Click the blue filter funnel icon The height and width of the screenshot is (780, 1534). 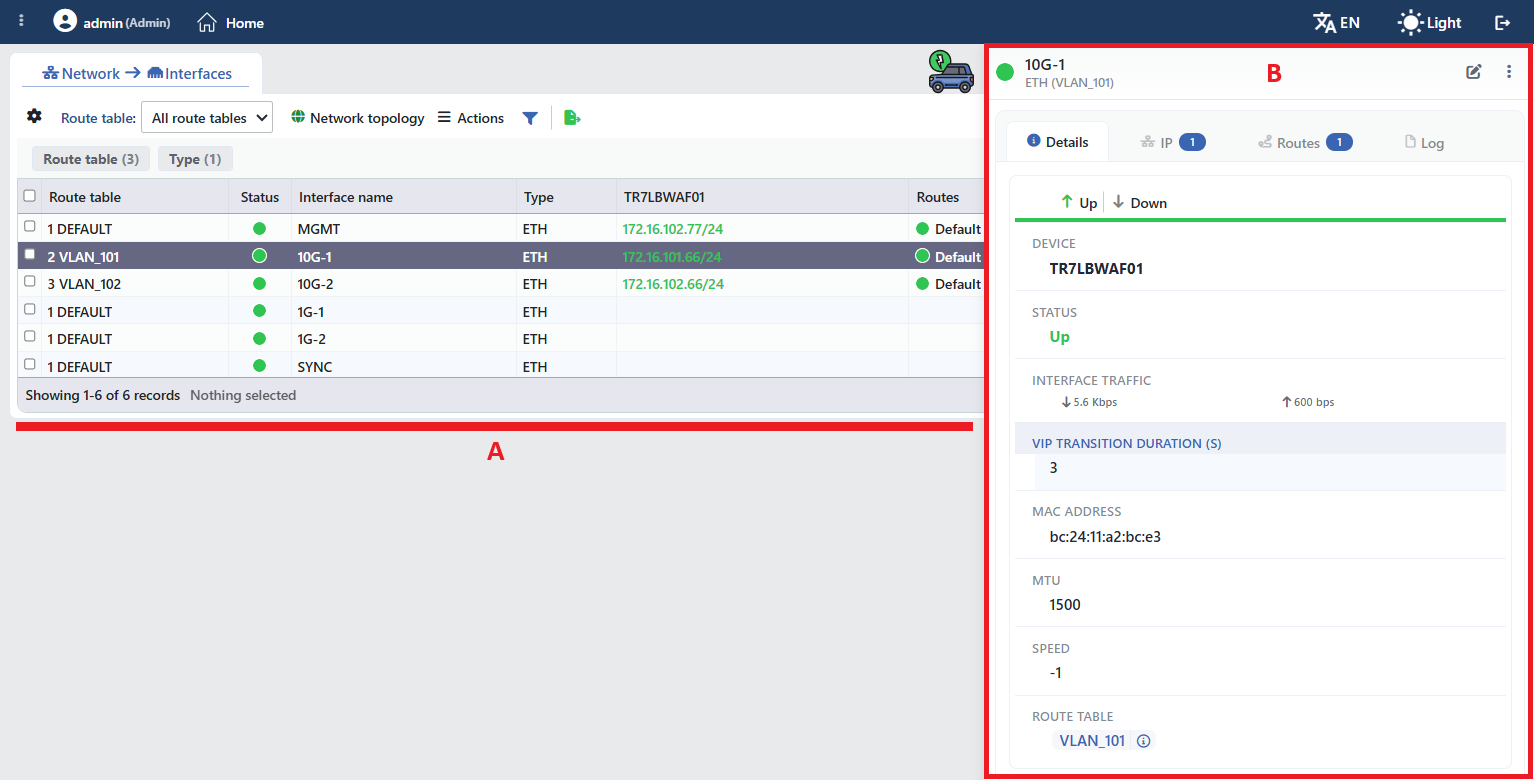pyautogui.click(x=530, y=118)
